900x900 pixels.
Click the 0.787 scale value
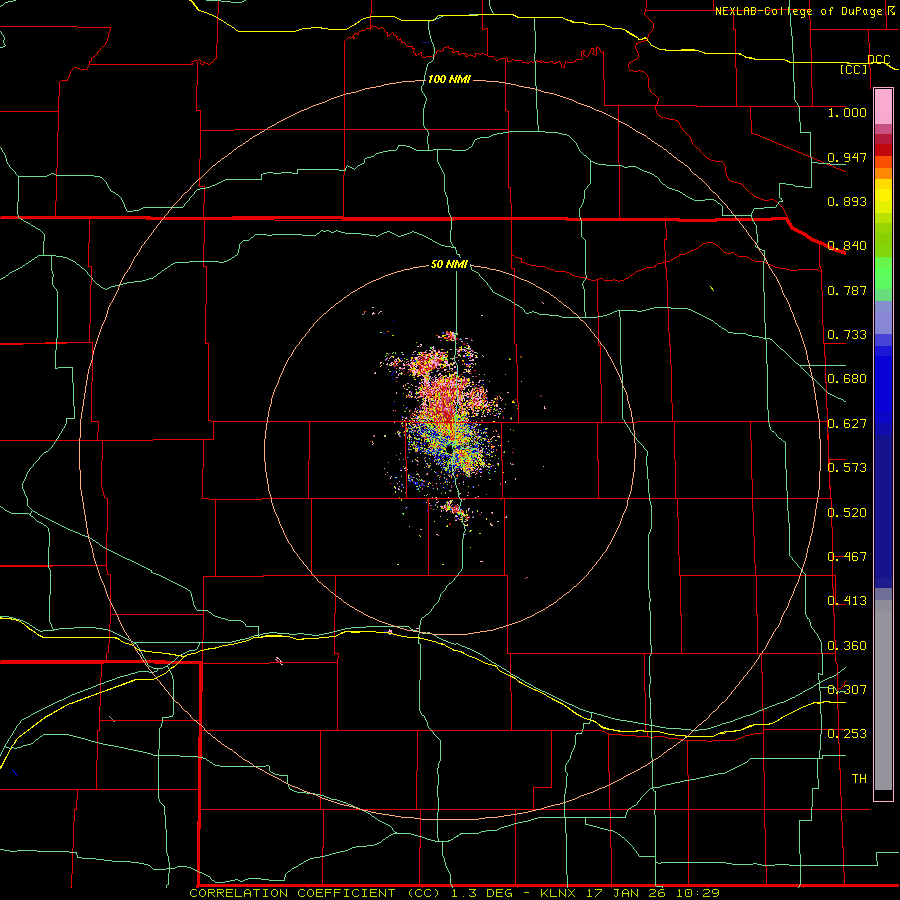847,290
